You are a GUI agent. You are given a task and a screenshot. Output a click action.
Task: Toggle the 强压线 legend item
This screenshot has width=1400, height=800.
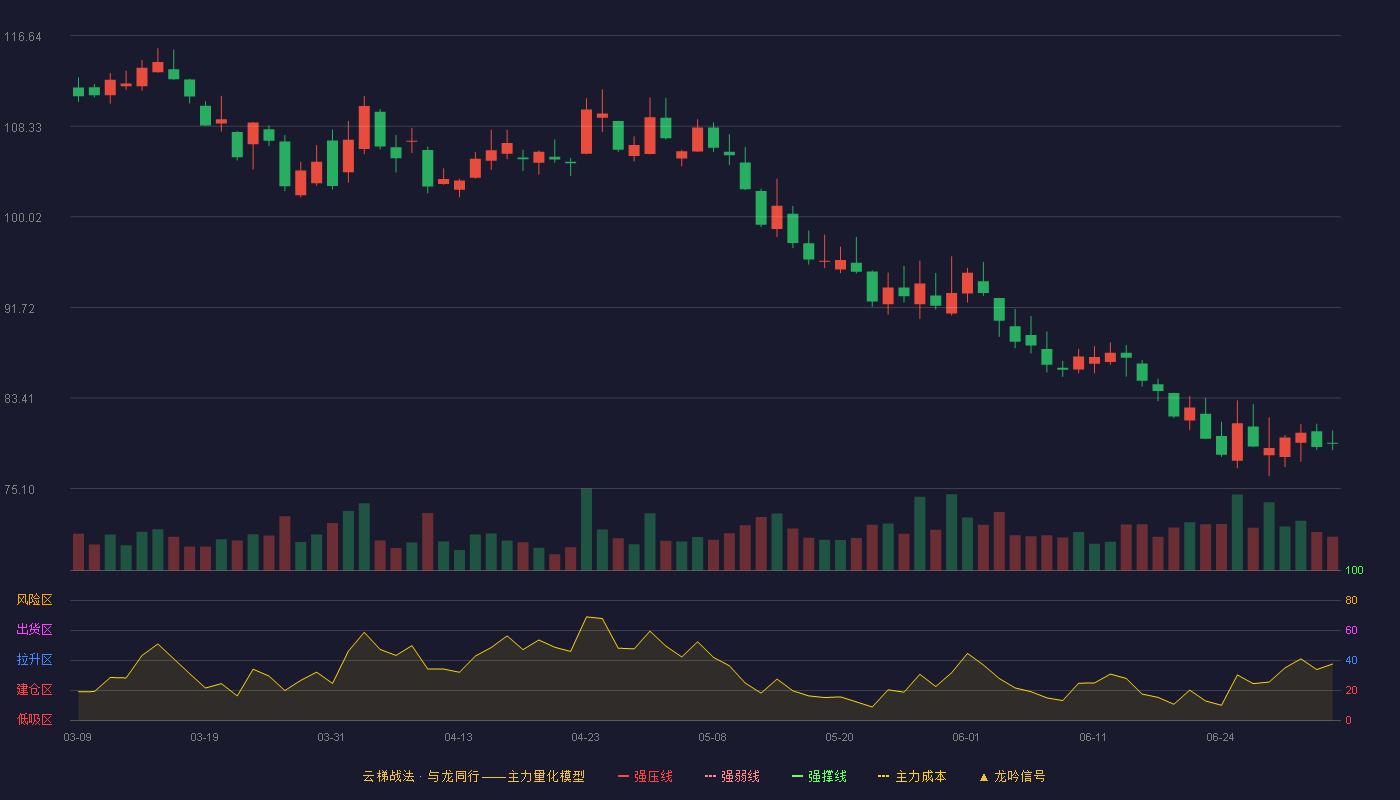[x=645, y=776]
